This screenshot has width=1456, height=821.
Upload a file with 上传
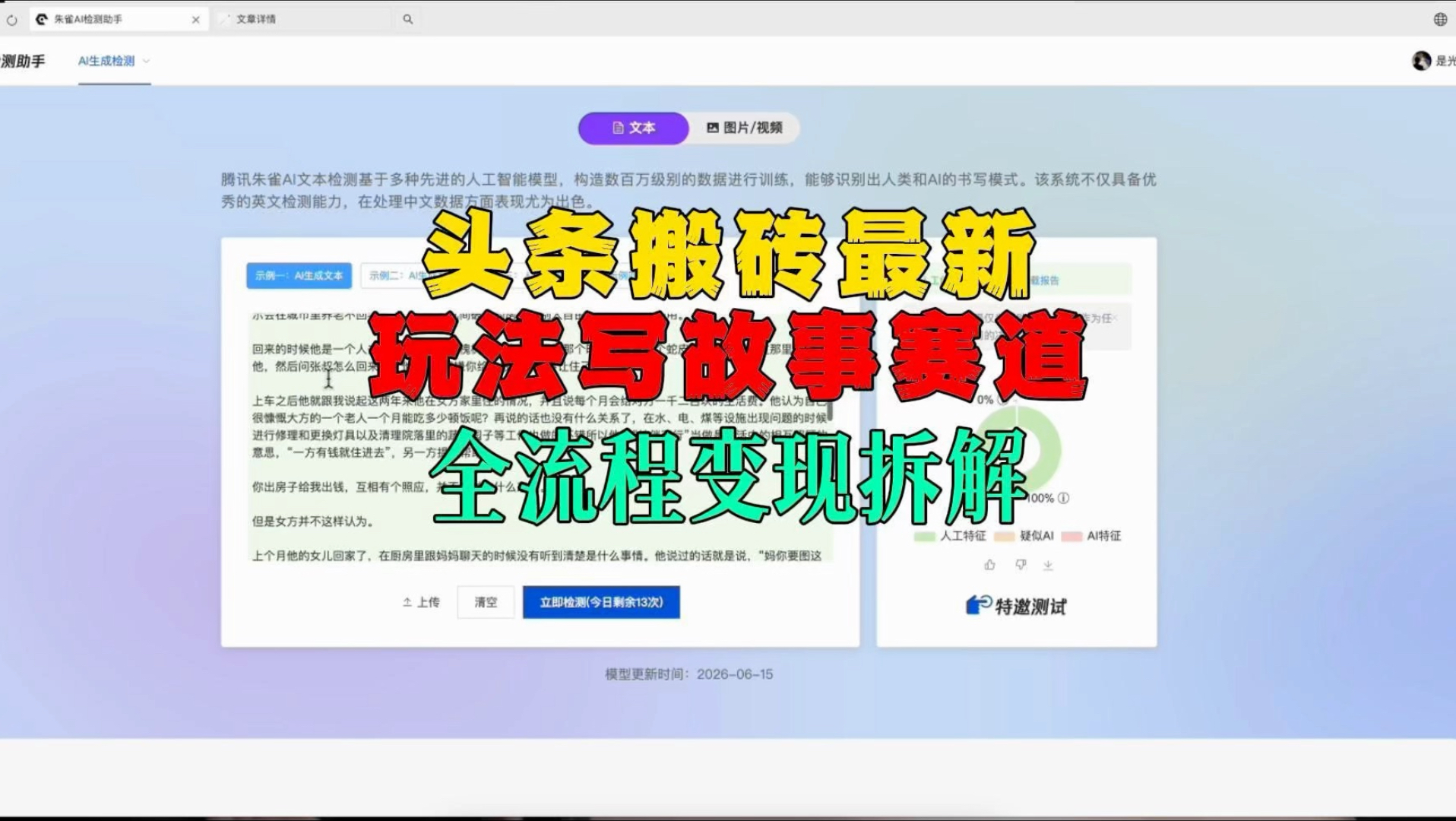coord(421,602)
